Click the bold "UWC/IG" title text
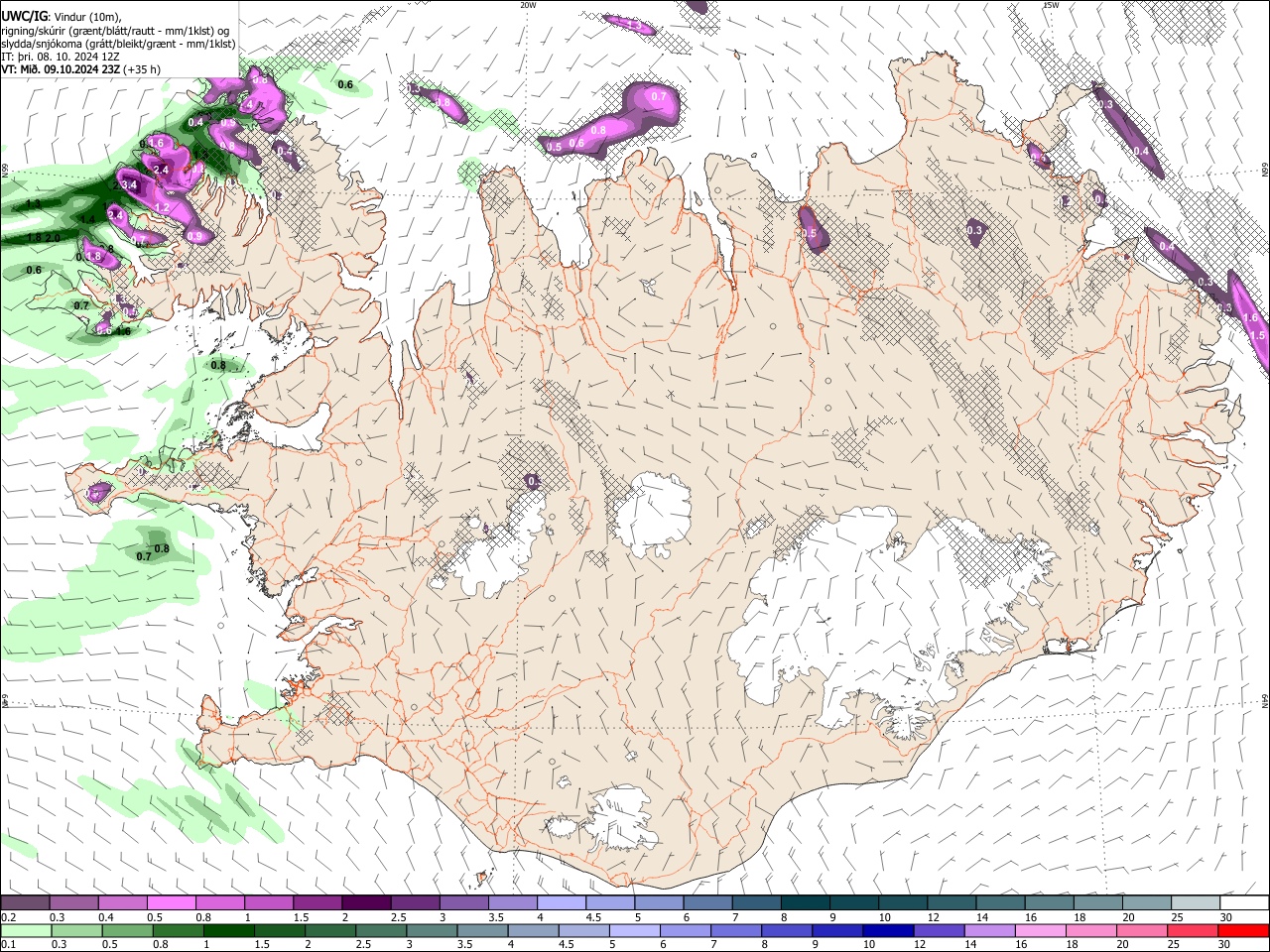This screenshot has height=952, width=1270. [x=24, y=16]
